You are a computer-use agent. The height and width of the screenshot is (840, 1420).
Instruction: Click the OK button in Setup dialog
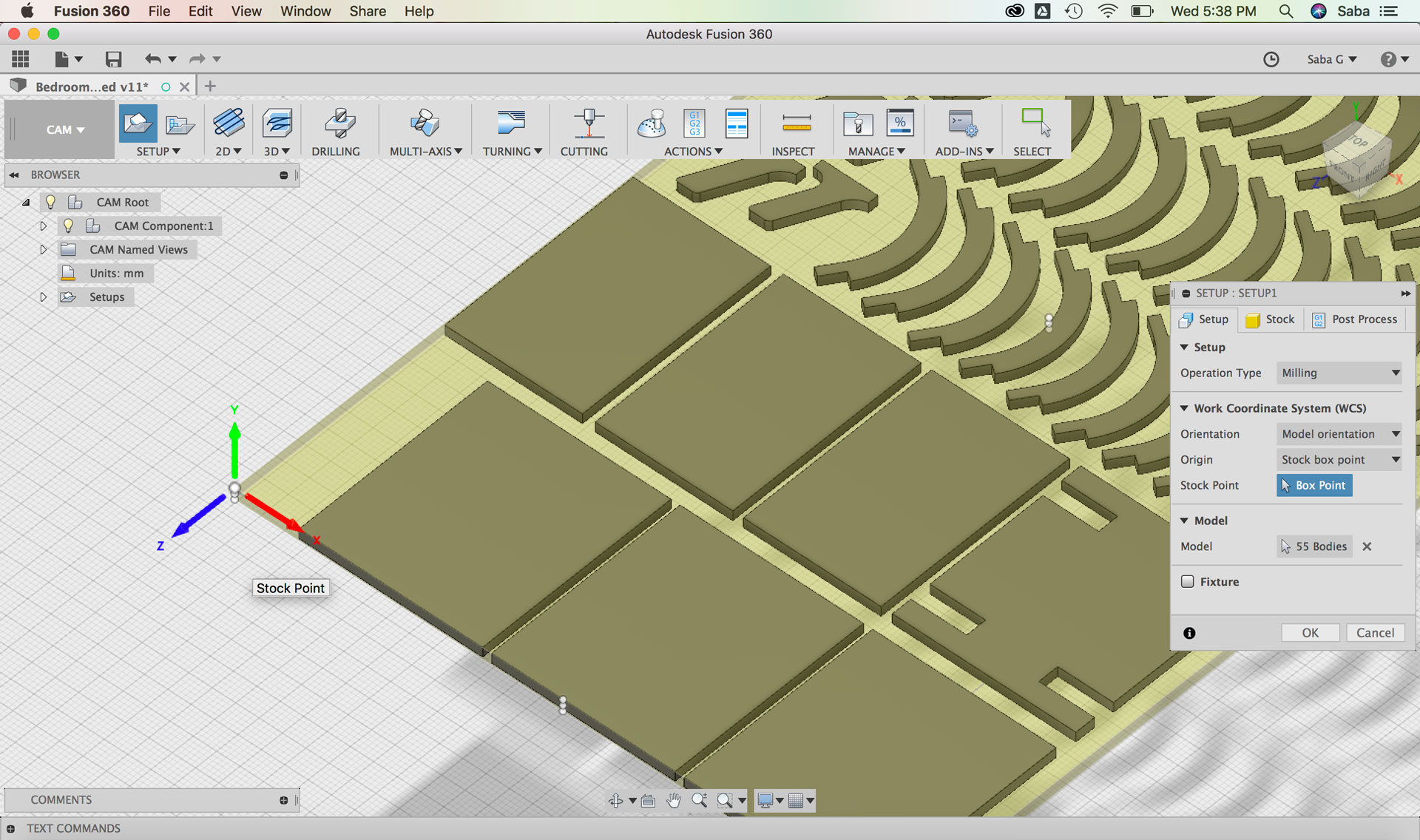[1310, 632]
